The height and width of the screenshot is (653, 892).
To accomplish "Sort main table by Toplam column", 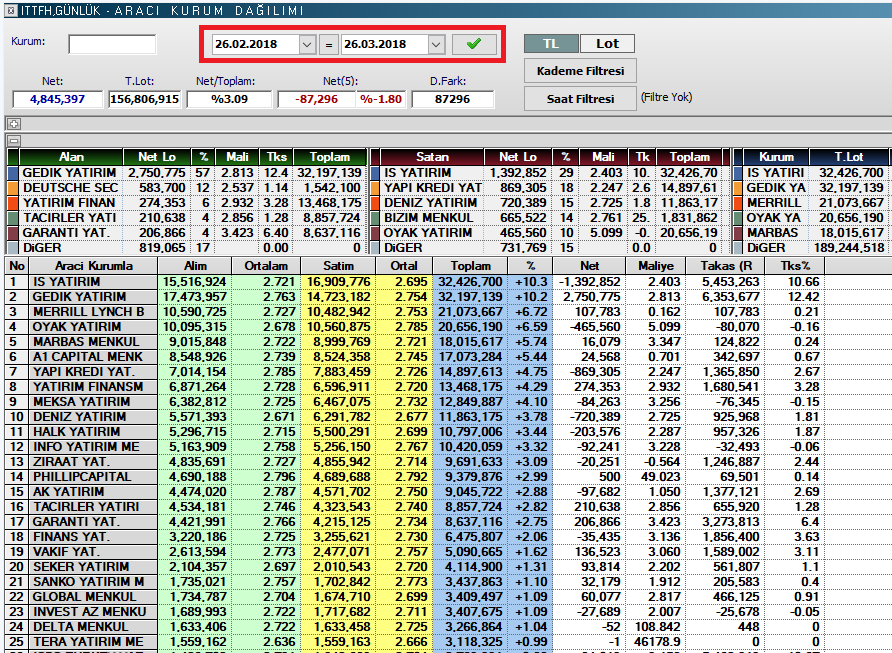I will pyautogui.click(x=470, y=266).
